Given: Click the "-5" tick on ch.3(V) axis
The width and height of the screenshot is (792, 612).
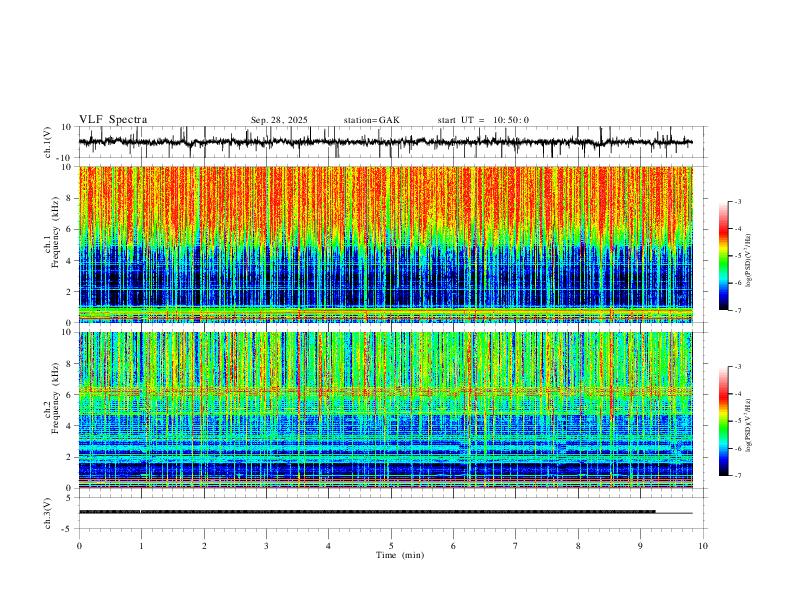Looking at the screenshot, I should (x=68, y=529).
